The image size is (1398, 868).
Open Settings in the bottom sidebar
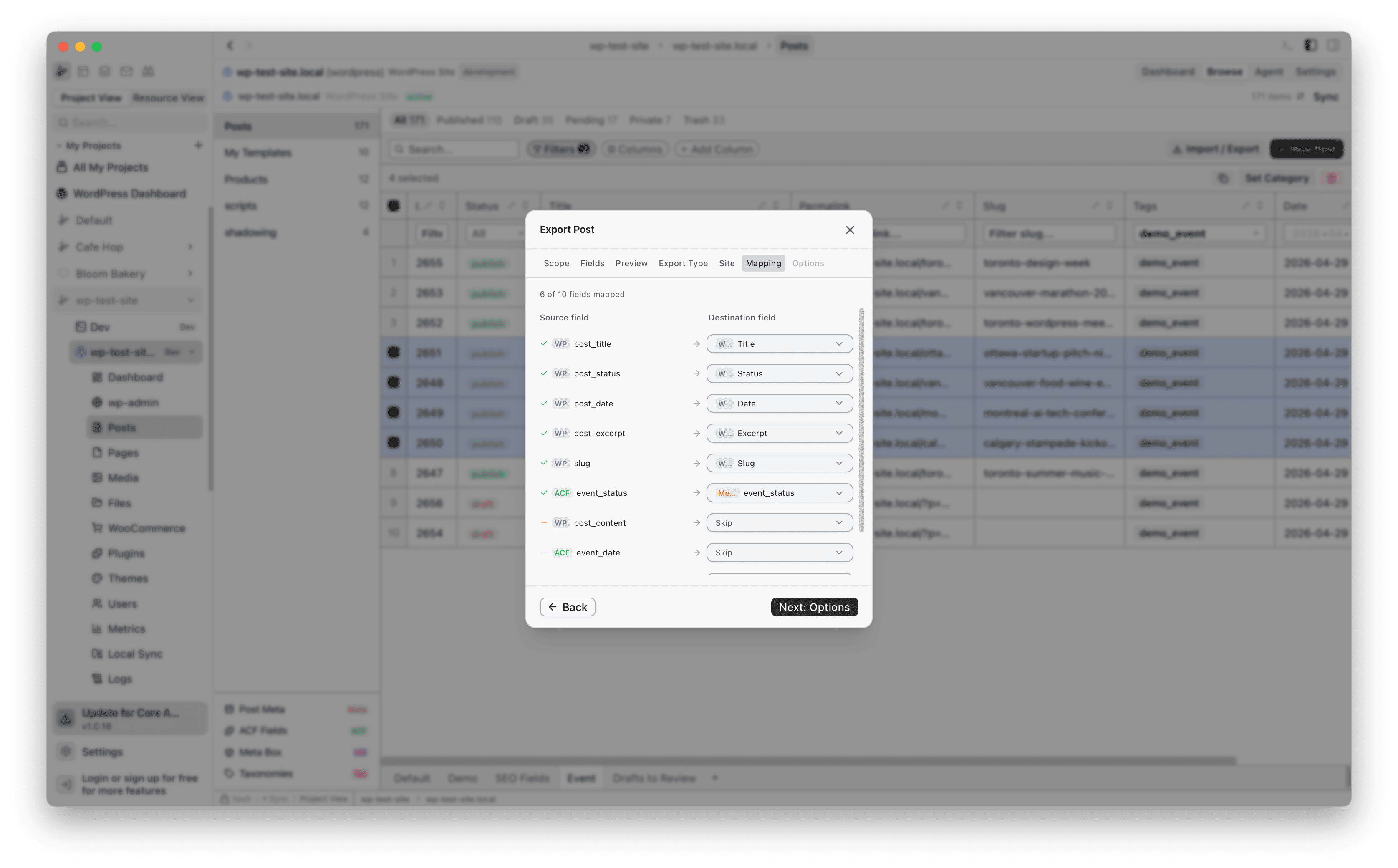tap(102, 752)
